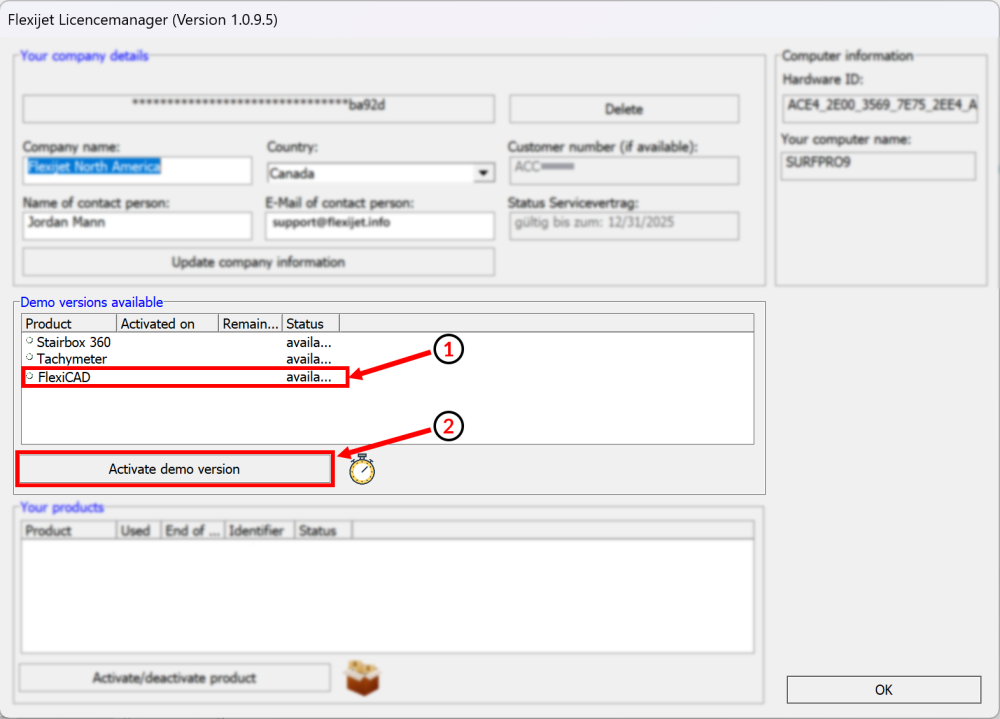
Task: Click the Tachymeter row status icon
Action: coord(29,358)
